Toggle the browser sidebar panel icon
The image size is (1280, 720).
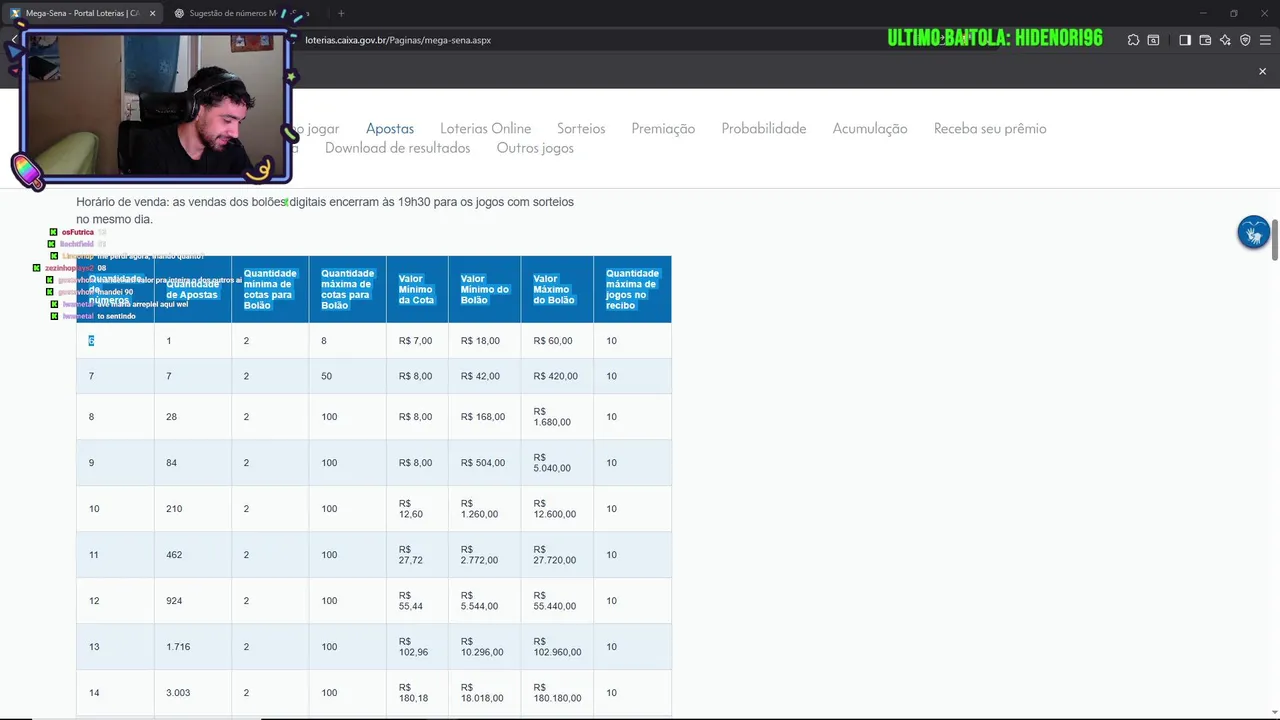(1185, 40)
